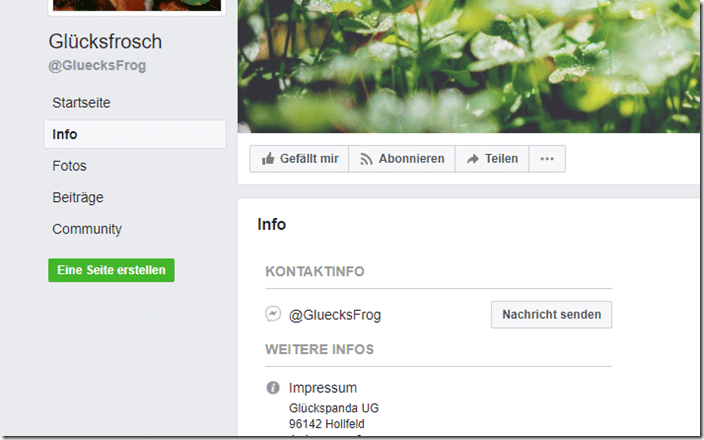Open the Fotos section
Image resolution: width=704 pixels, height=440 pixels.
pyautogui.click(x=69, y=166)
